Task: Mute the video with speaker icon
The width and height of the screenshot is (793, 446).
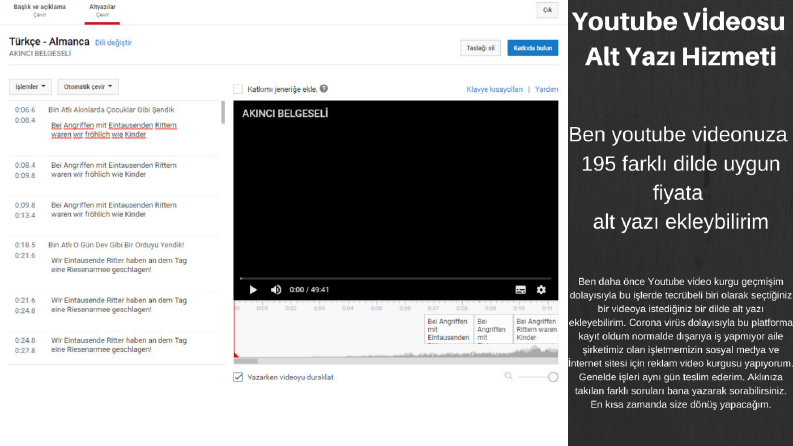Action: point(276,290)
